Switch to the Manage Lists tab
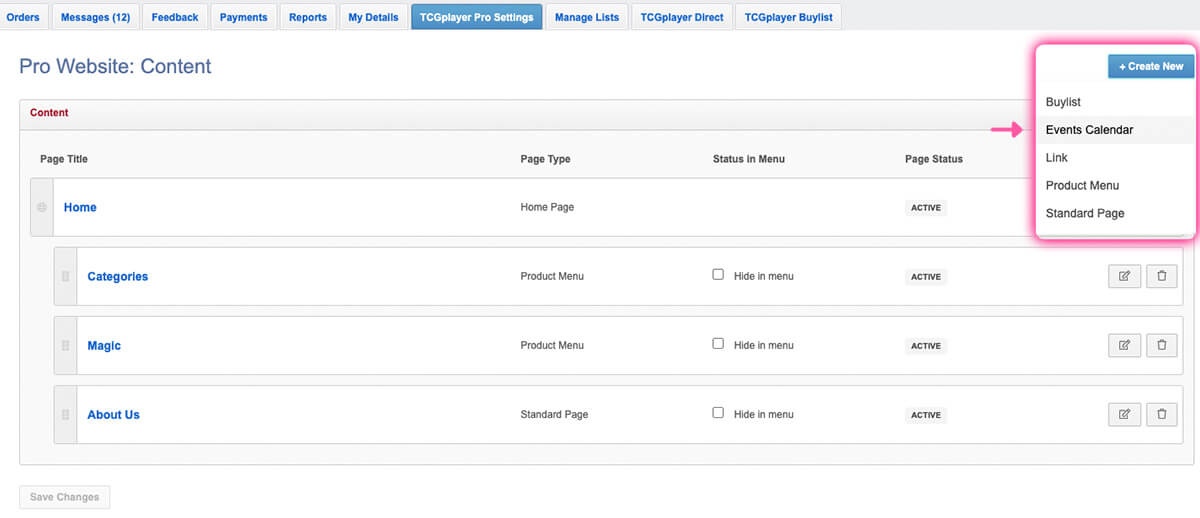The width and height of the screenshot is (1200, 518). [x=587, y=17]
